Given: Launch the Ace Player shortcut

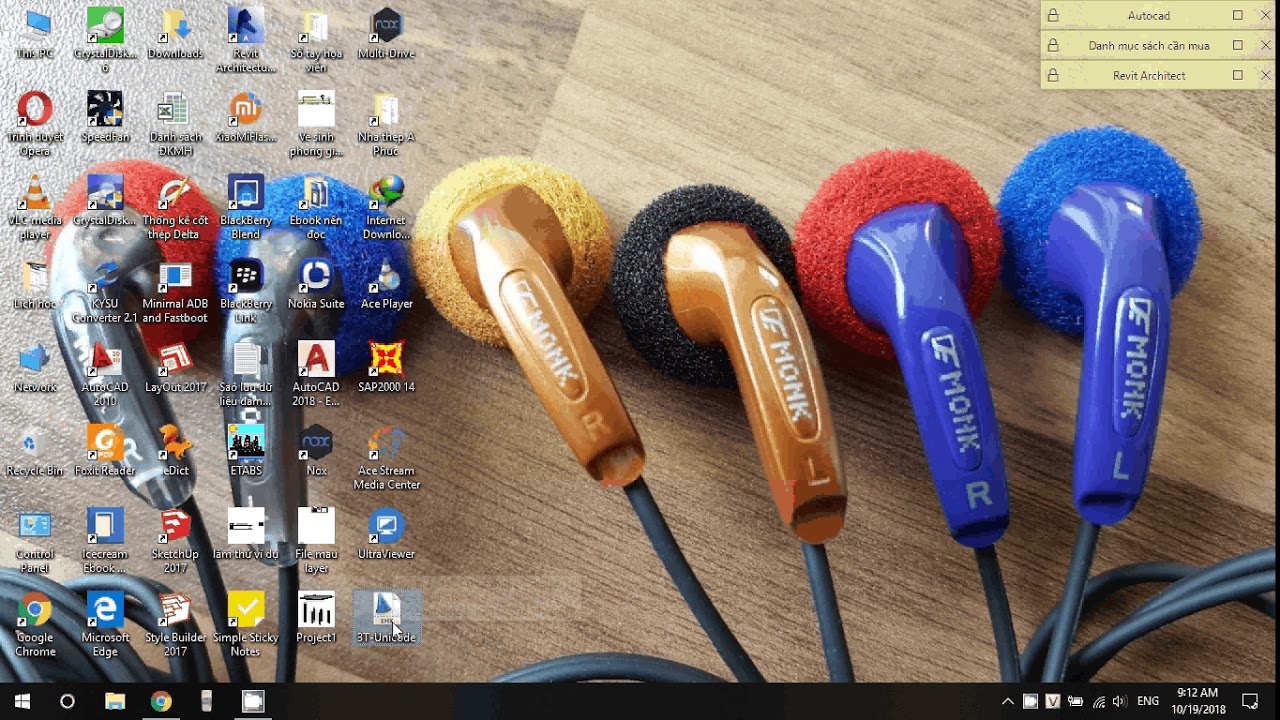Looking at the screenshot, I should pos(386,284).
